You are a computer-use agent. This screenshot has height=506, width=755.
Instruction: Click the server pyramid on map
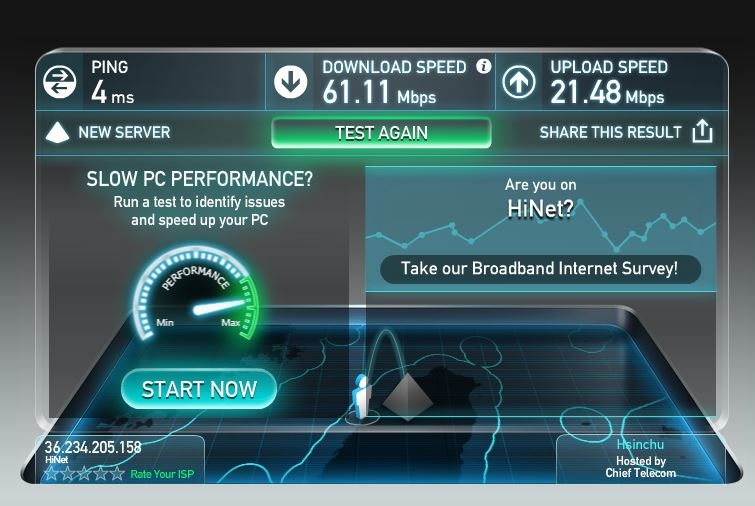pyautogui.click(x=408, y=397)
